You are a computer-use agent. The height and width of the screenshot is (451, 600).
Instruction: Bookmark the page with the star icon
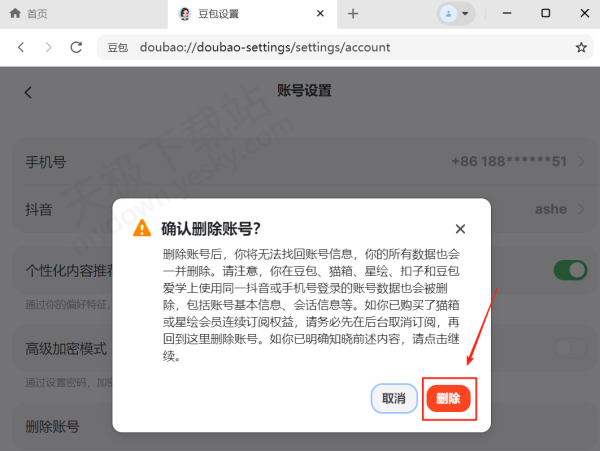tap(581, 47)
